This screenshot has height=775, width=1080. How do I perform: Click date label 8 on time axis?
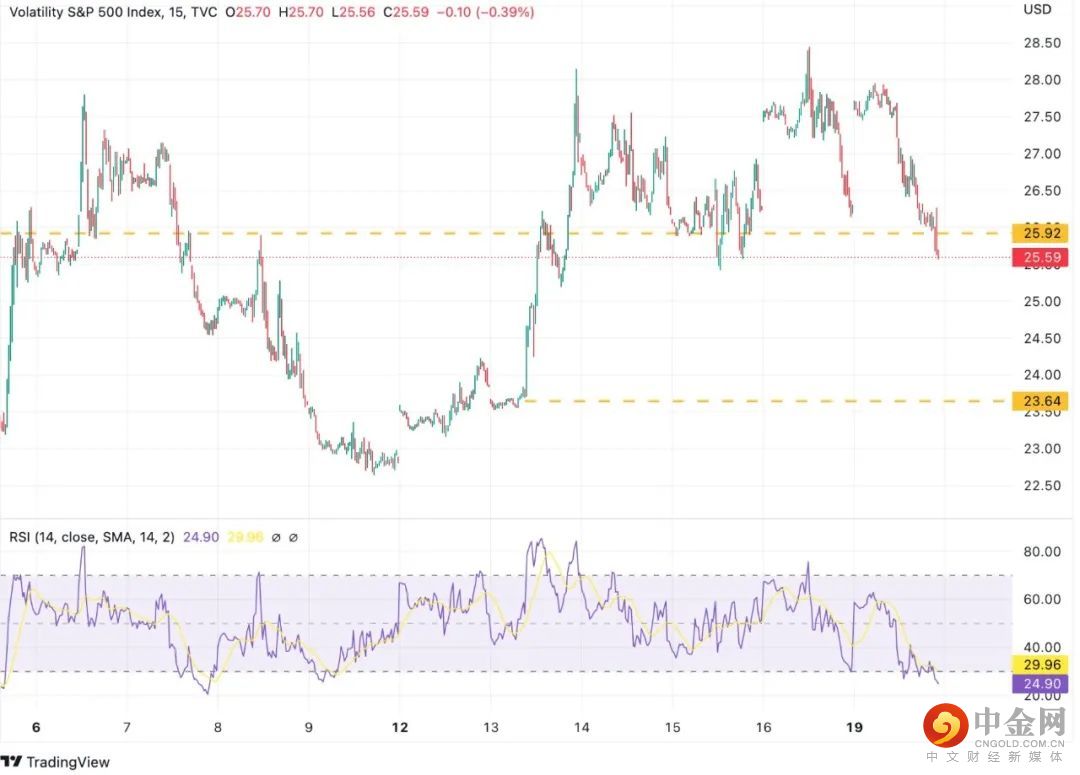[x=218, y=727]
